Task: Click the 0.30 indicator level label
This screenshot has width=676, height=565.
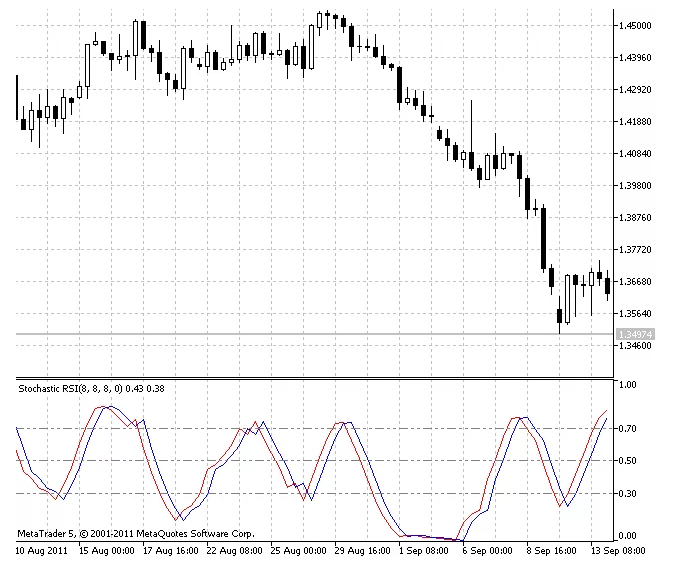Action: (627, 493)
